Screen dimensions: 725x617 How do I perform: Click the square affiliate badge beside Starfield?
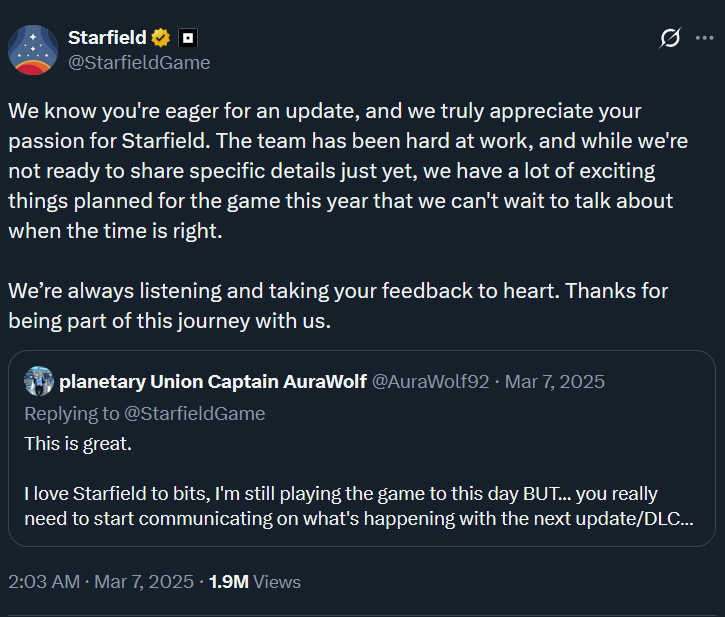pyautogui.click(x=188, y=38)
